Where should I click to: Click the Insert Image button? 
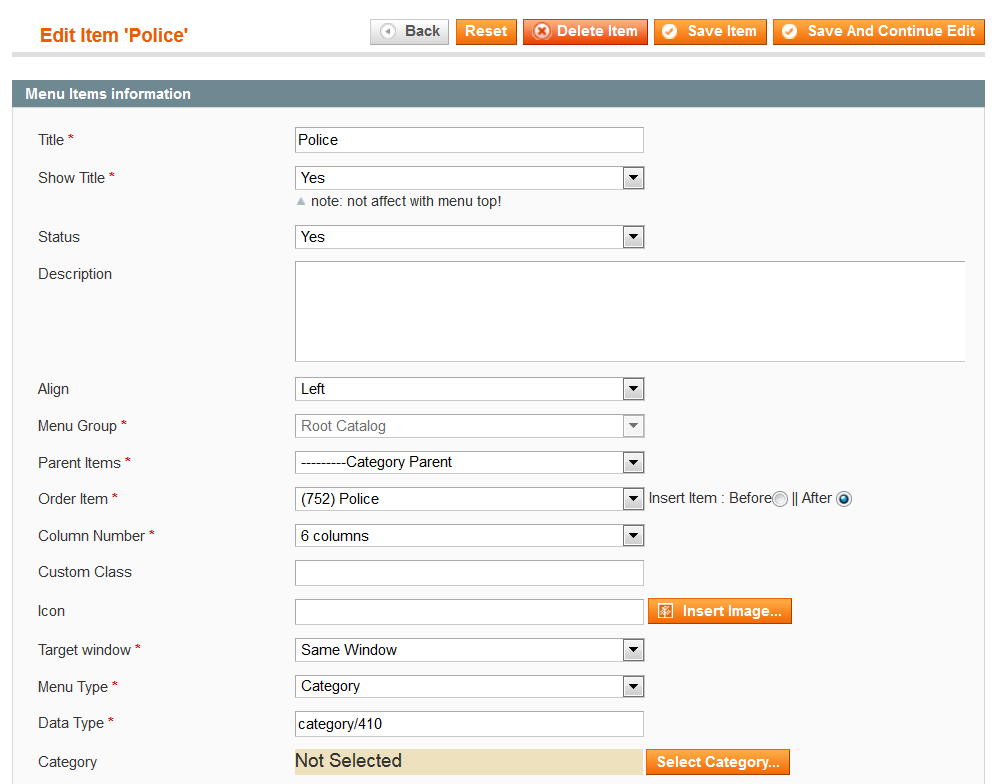click(x=720, y=611)
